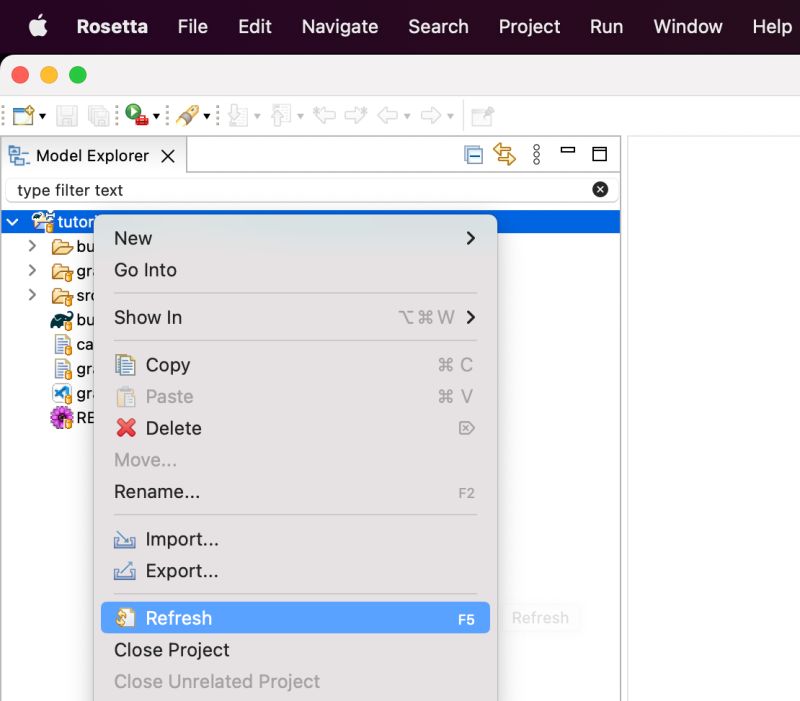Click the Run External Tools icon
This screenshot has height=701, width=800.
click(x=137, y=115)
